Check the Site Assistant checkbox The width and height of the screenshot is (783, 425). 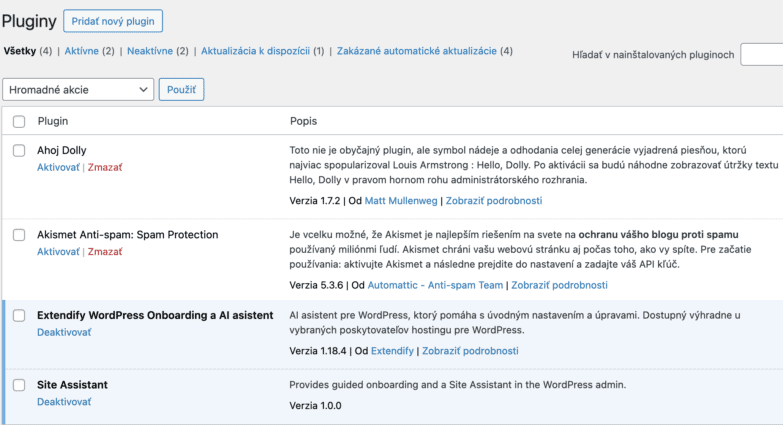point(19,385)
